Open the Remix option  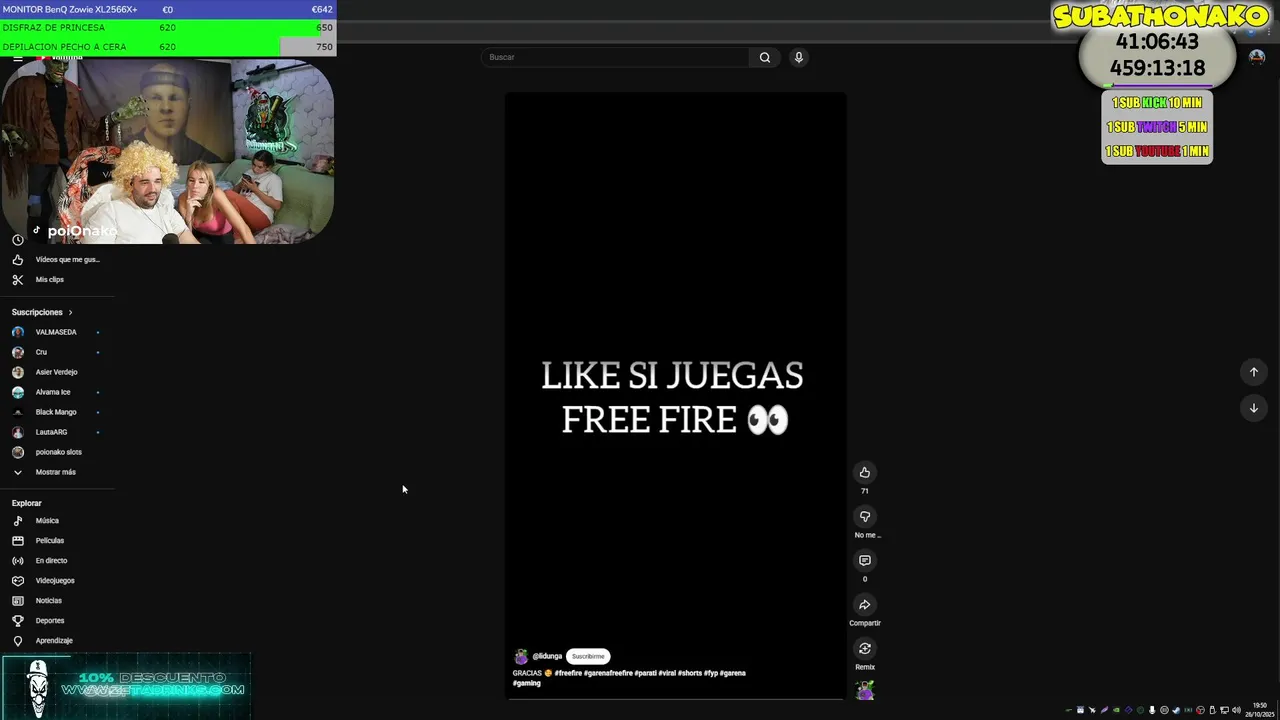tap(865, 649)
